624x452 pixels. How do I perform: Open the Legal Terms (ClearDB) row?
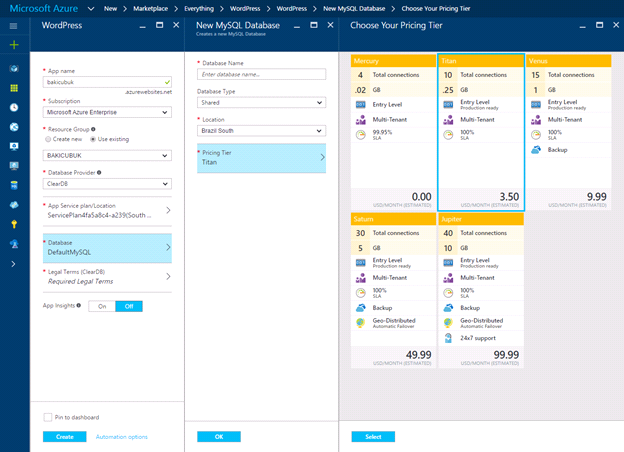click(x=107, y=277)
